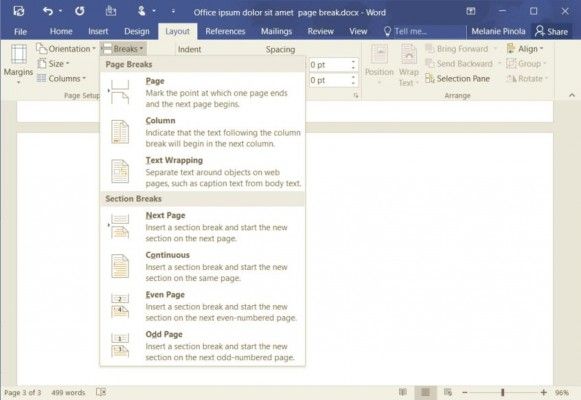
Task: Click the Redo repeat icon
Action: 79,11
